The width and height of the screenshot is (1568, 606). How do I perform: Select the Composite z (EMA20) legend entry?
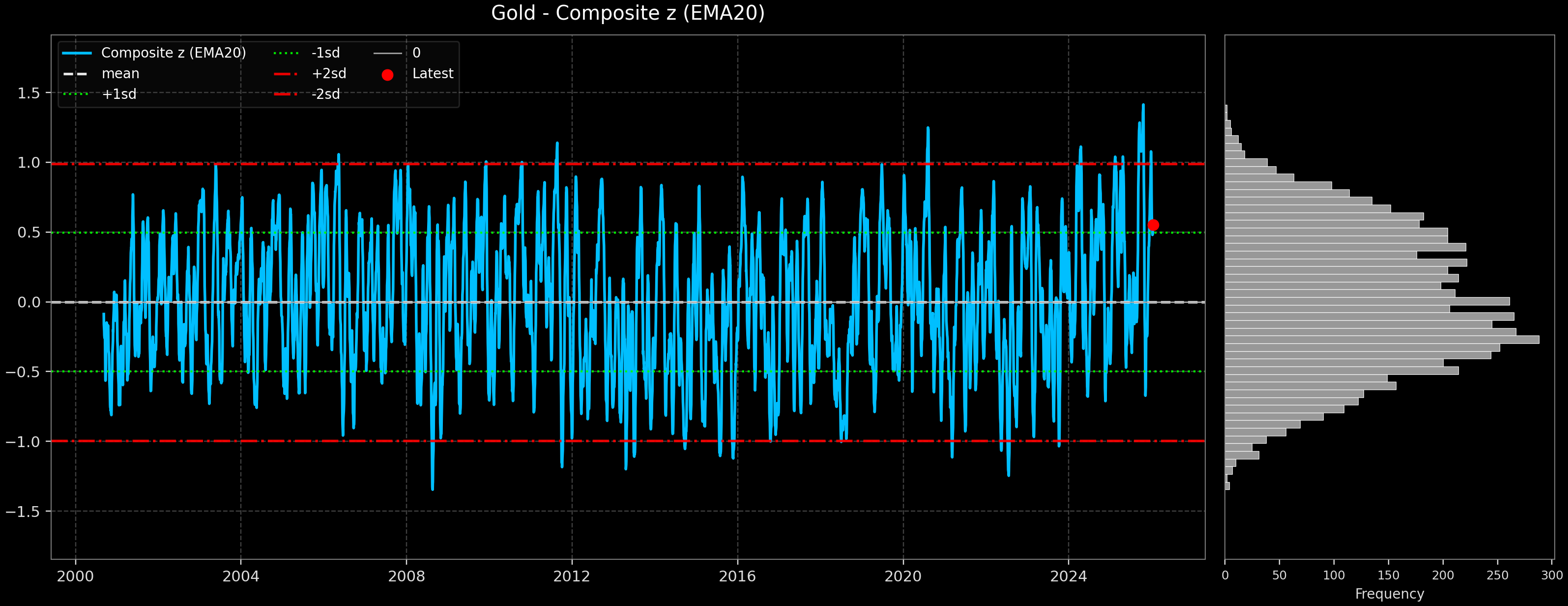[x=174, y=53]
